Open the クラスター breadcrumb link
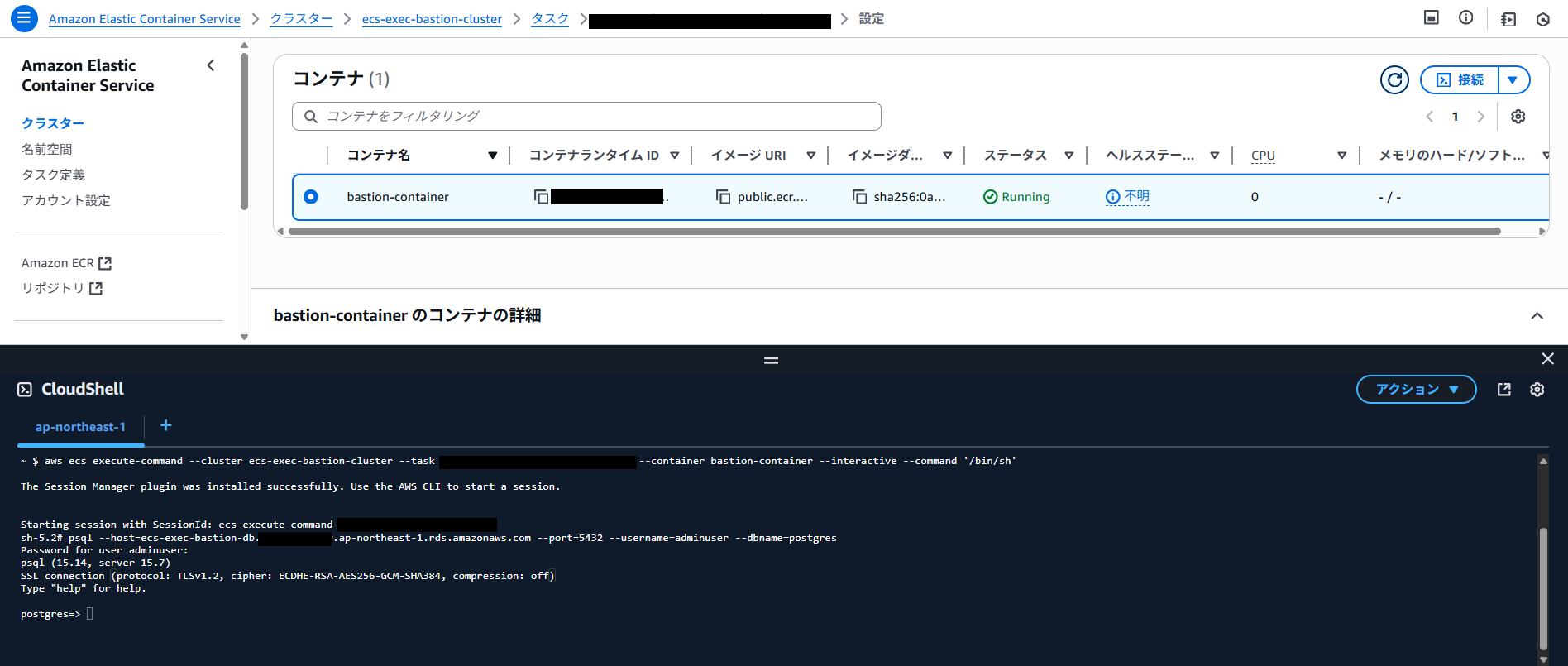The height and width of the screenshot is (666, 1568). click(301, 19)
